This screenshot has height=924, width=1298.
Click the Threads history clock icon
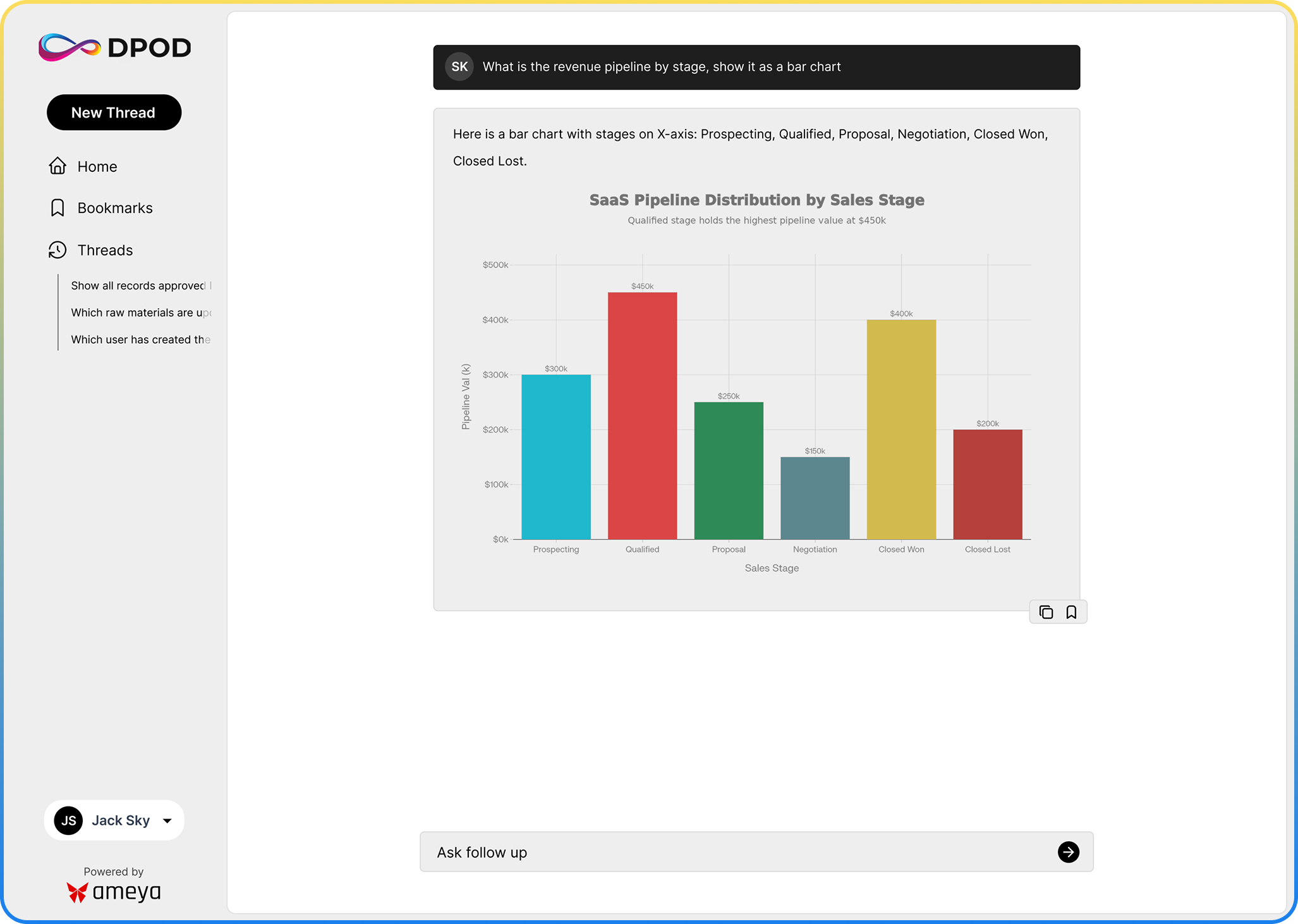(58, 250)
